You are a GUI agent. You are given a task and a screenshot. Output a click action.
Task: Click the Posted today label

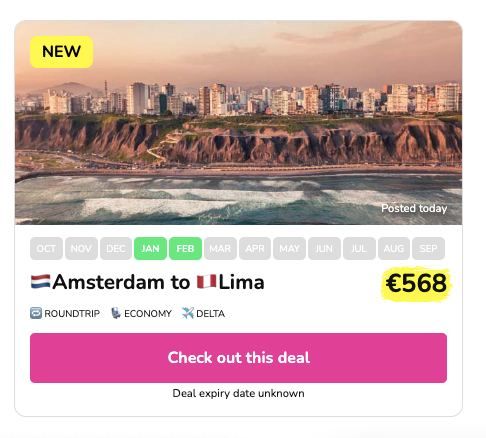[x=414, y=208]
